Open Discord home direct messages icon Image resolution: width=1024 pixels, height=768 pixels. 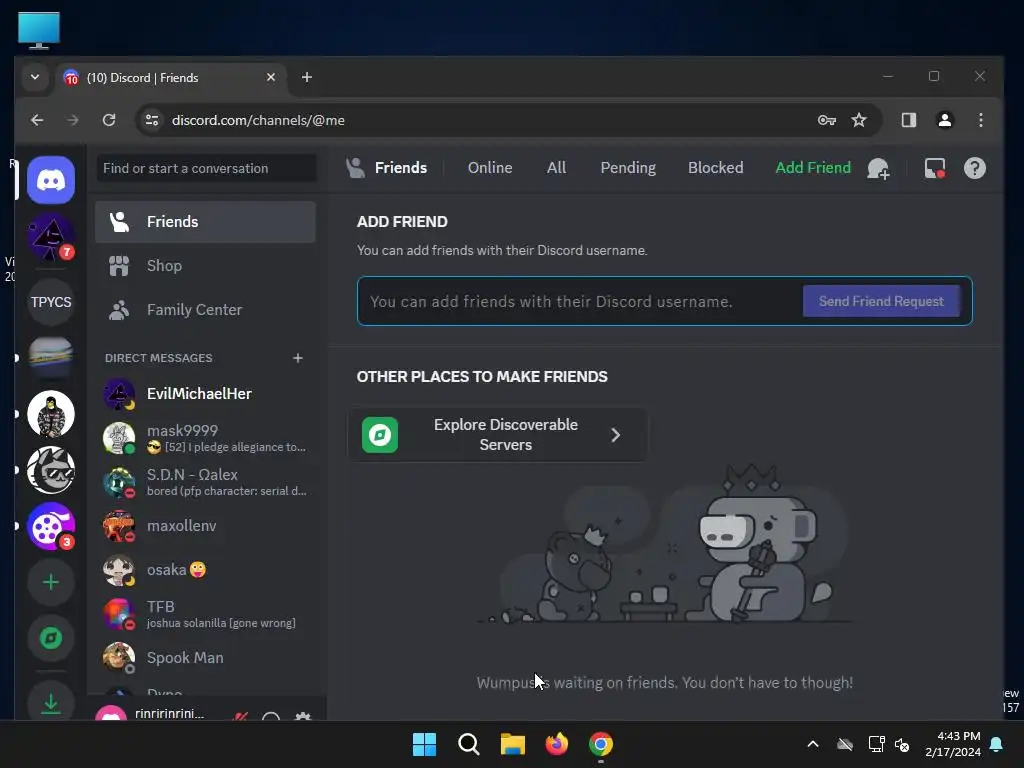tap(51, 180)
